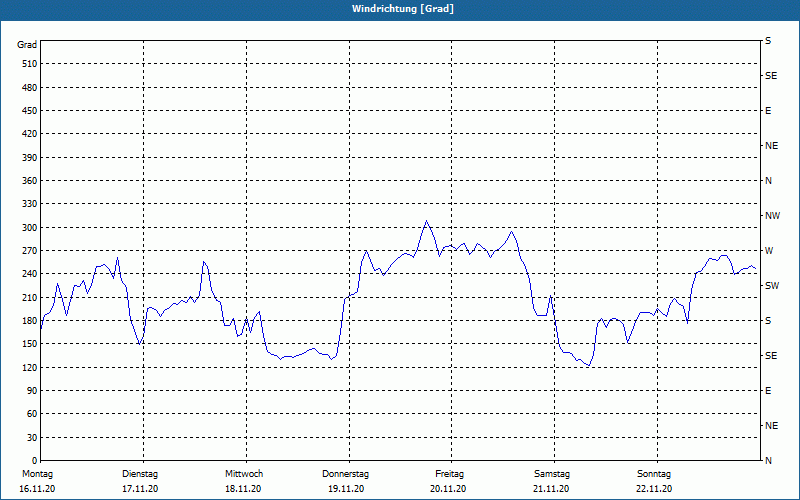Image resolution: width=800 pixels, height=500 pixels.
Task: Select the date 22.11.20
Action: pos(654,489)
